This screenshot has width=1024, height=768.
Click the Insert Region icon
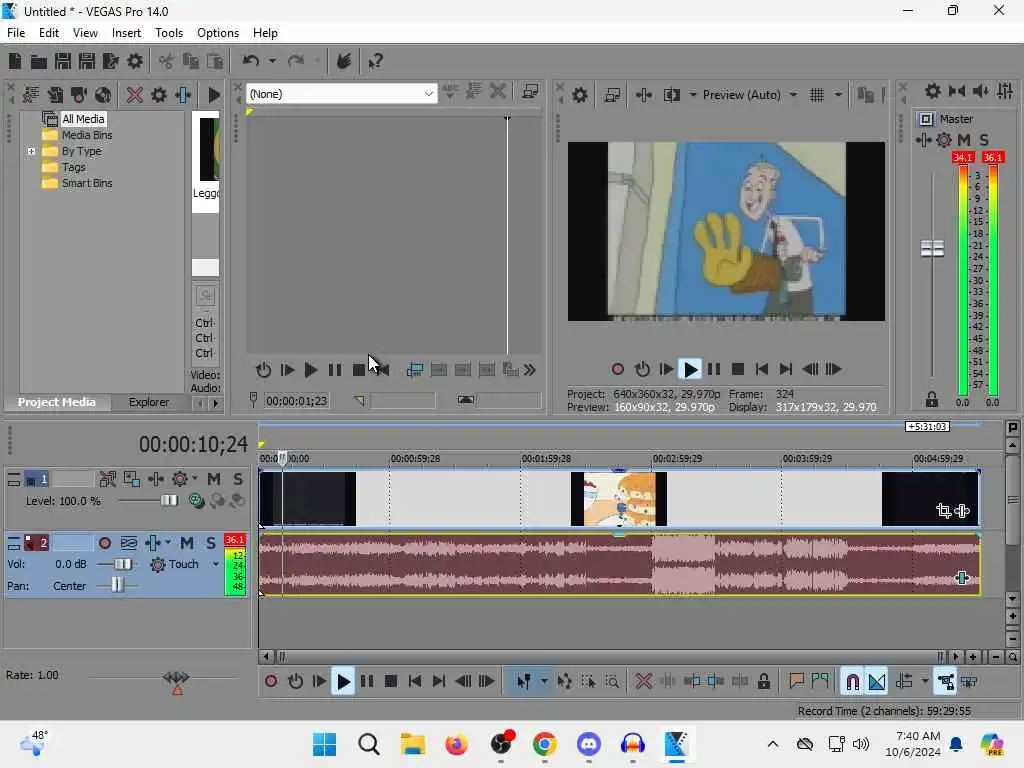pos(820,682)
